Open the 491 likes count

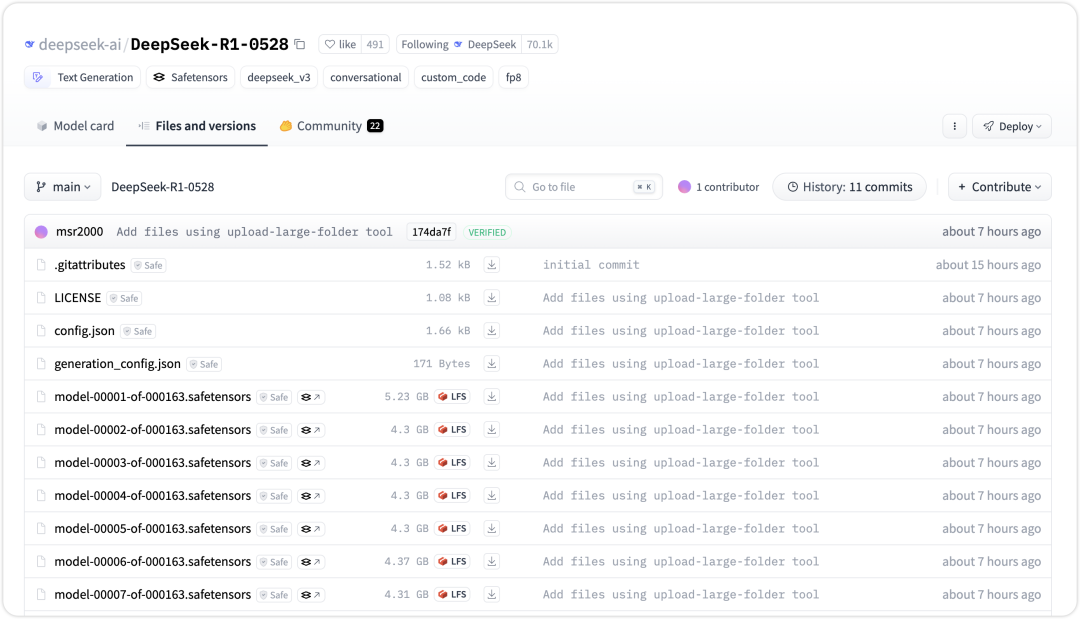375,45
